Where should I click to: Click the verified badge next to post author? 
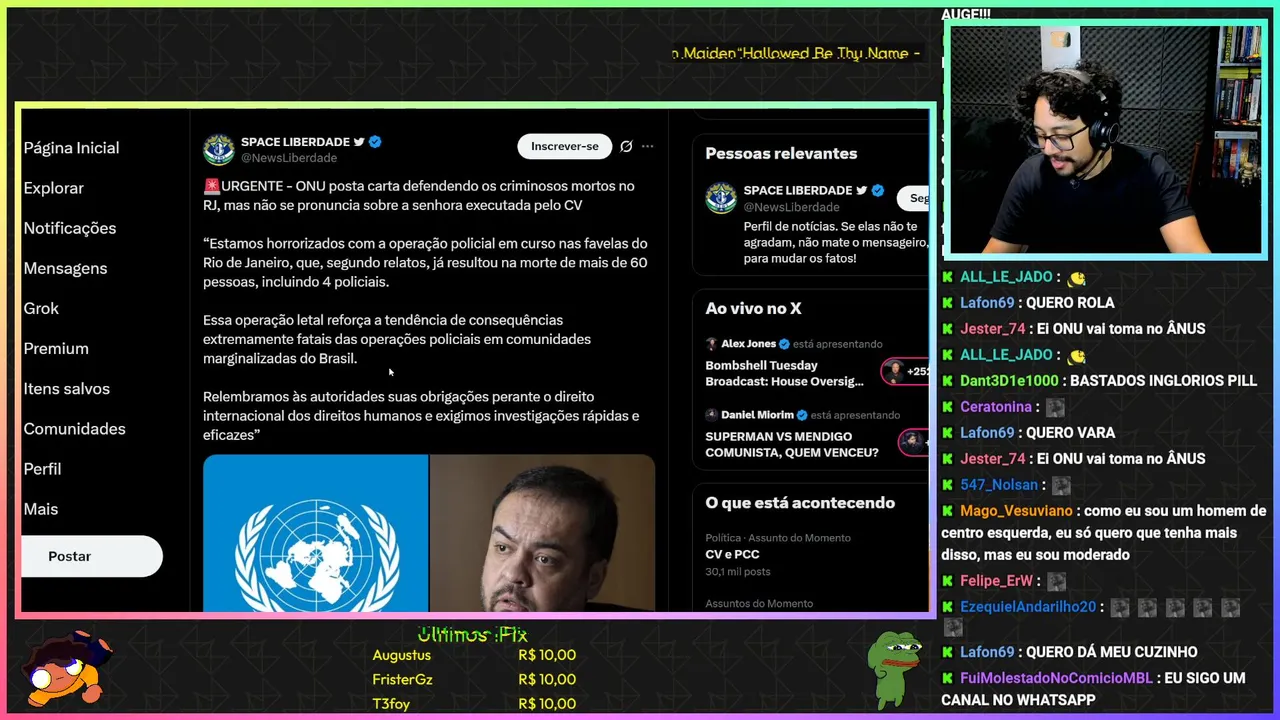pyautogui.click(x=375, y=142)
